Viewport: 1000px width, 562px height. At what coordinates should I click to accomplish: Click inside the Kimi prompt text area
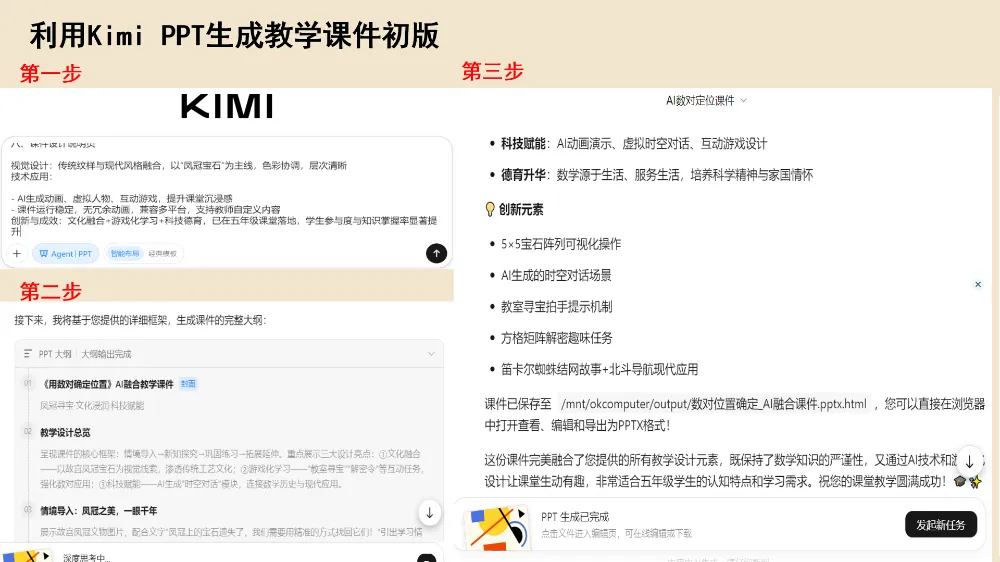(226, 191)
